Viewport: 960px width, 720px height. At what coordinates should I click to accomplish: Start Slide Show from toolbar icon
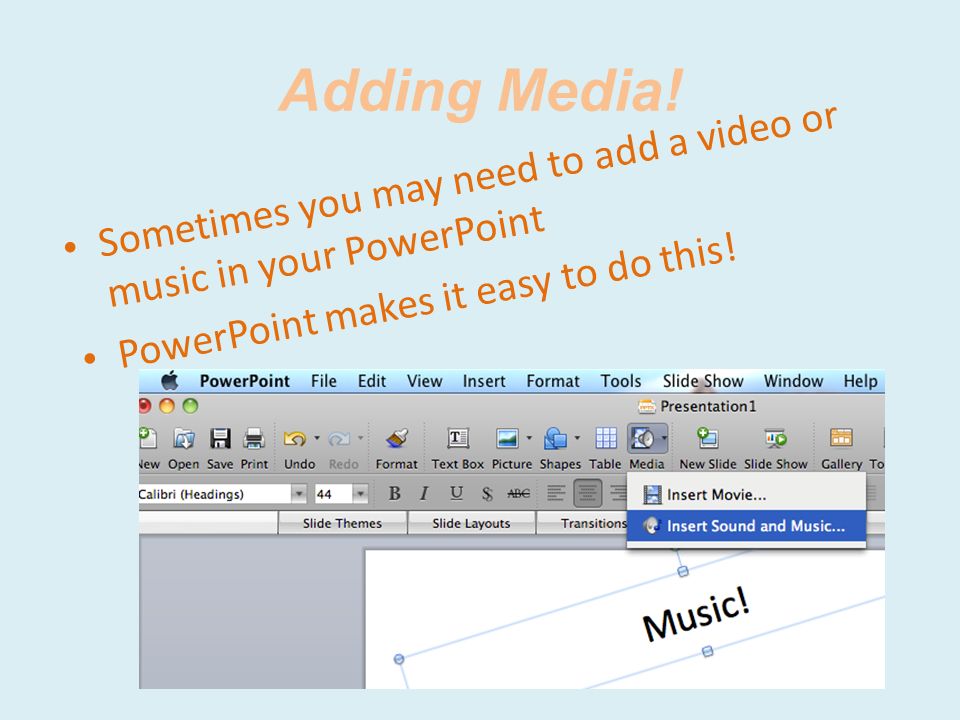click(x=776, y=438)
